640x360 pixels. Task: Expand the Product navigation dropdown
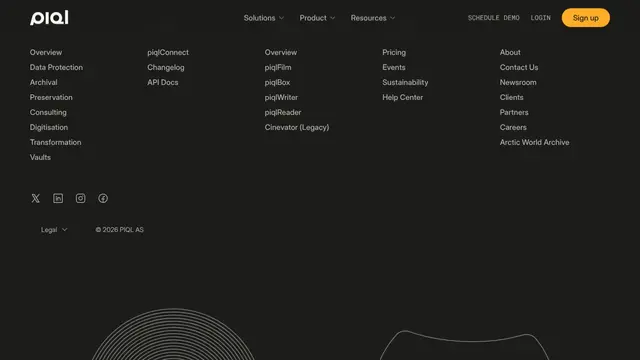click(x=317, y=18)
